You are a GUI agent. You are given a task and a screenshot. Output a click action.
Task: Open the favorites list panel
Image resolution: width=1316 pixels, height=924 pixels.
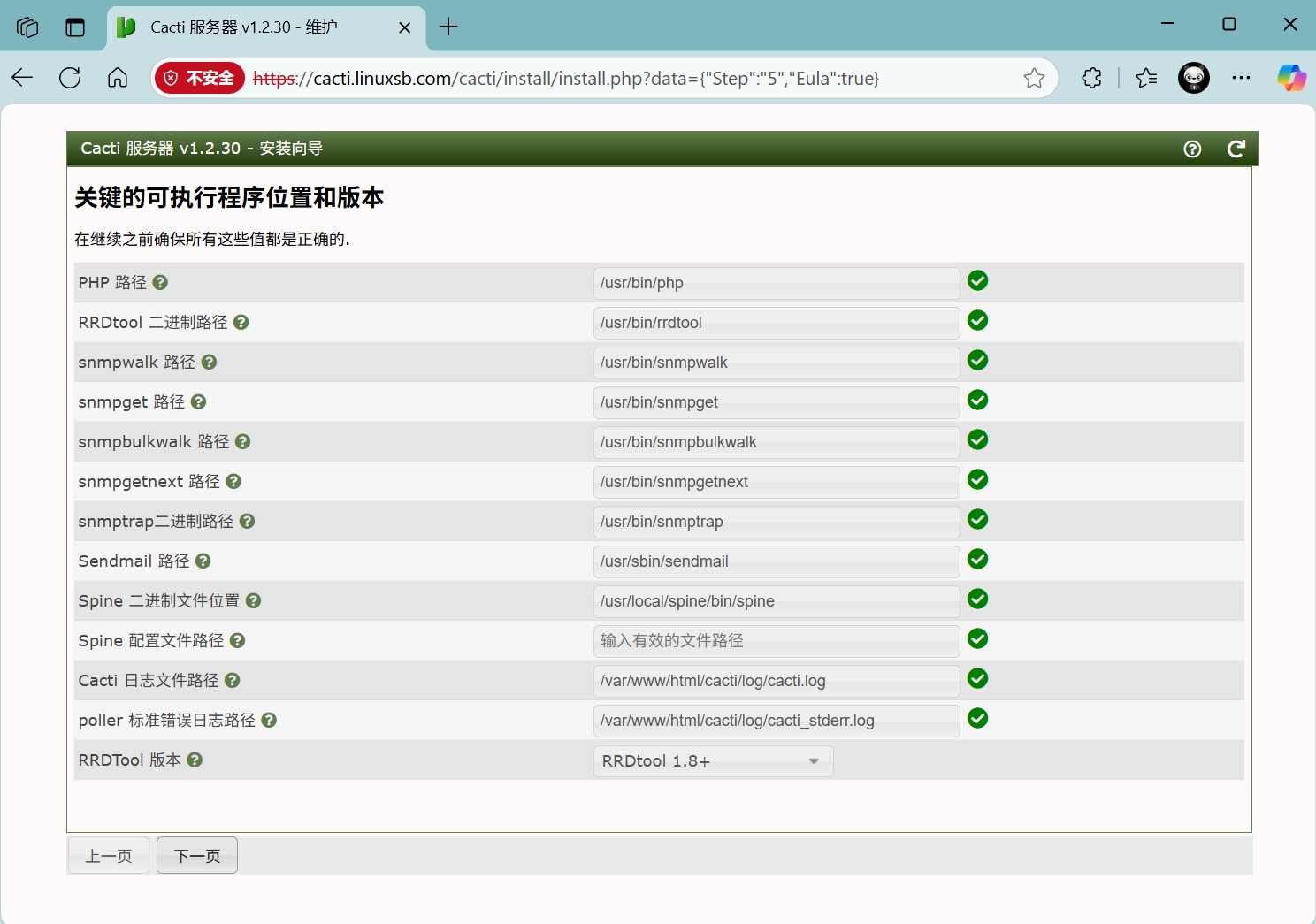(1146, 78)
